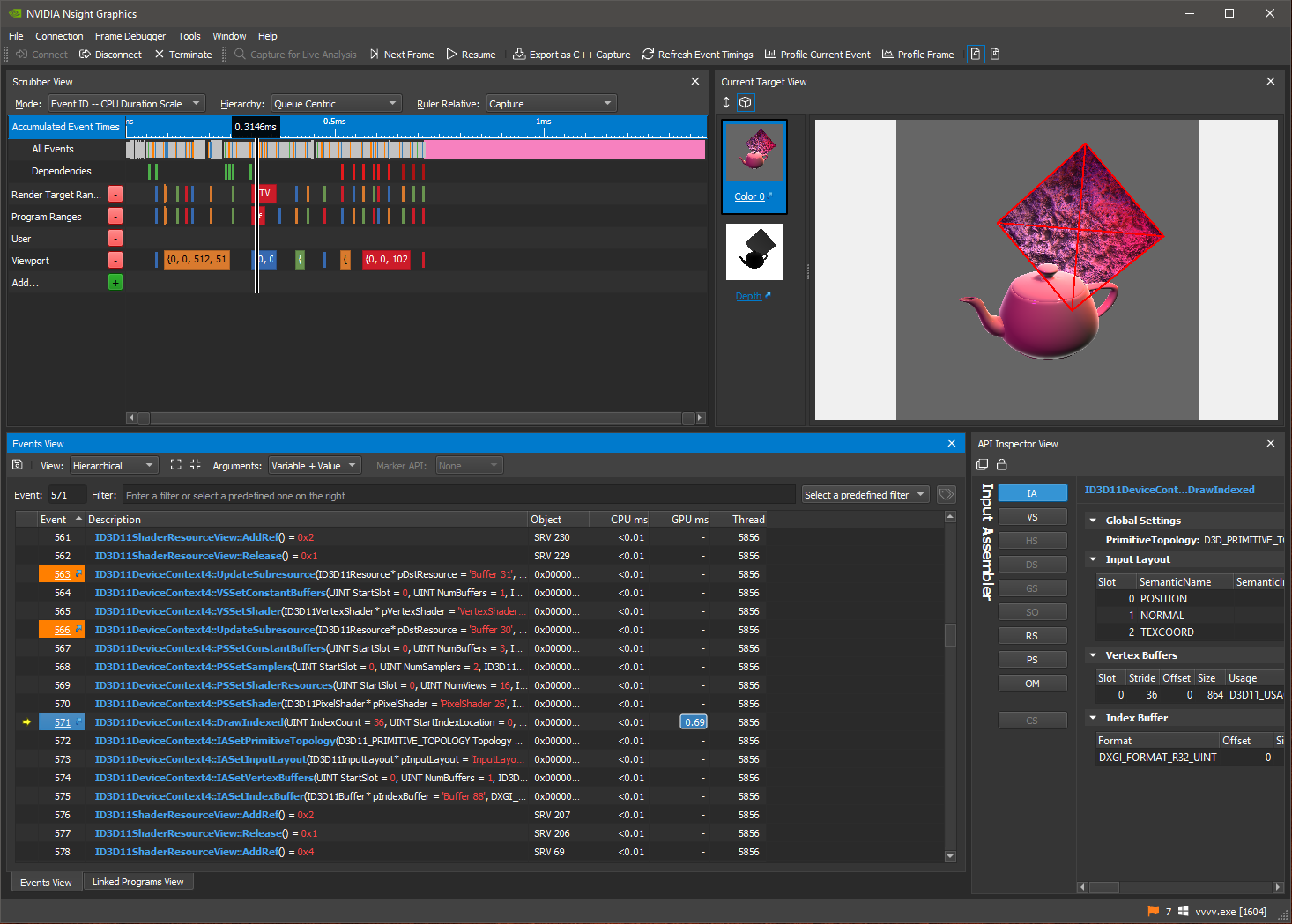The image size is (1292, 924).
Task: Remove the User row with minus button
Action: click(115, 238)
